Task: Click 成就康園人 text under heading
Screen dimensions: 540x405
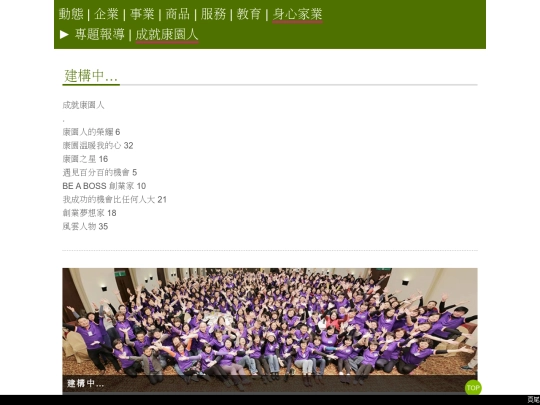Action: tap(83, 105)
